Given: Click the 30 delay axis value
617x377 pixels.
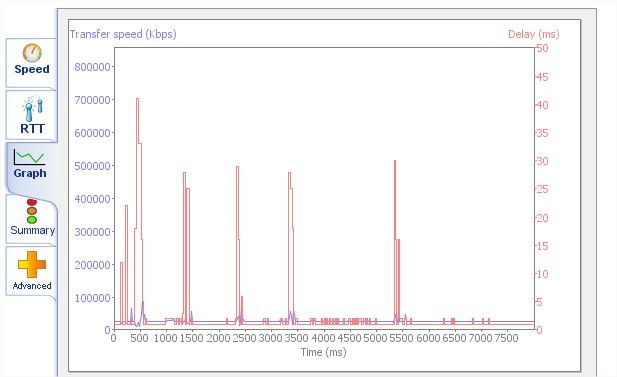Looking at the screenshot, I should pos(542,161).
